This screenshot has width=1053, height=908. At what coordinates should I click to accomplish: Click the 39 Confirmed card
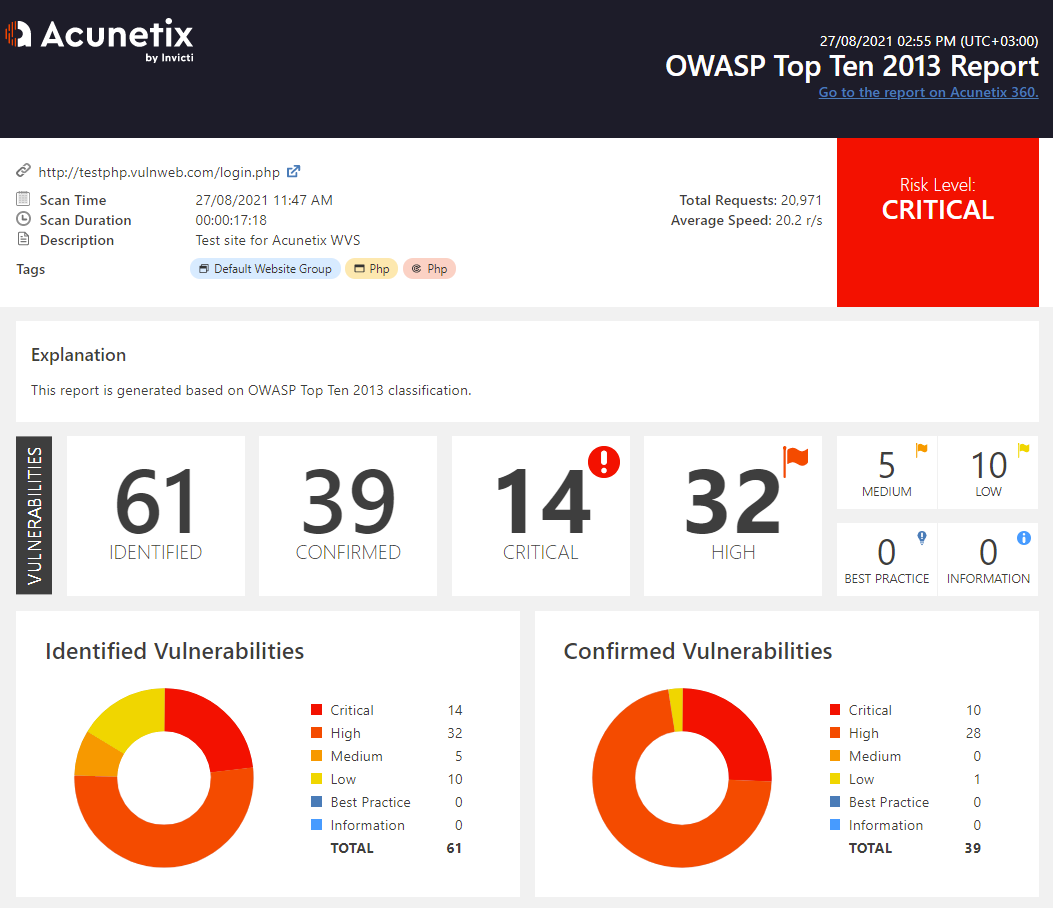pos(348,516)
